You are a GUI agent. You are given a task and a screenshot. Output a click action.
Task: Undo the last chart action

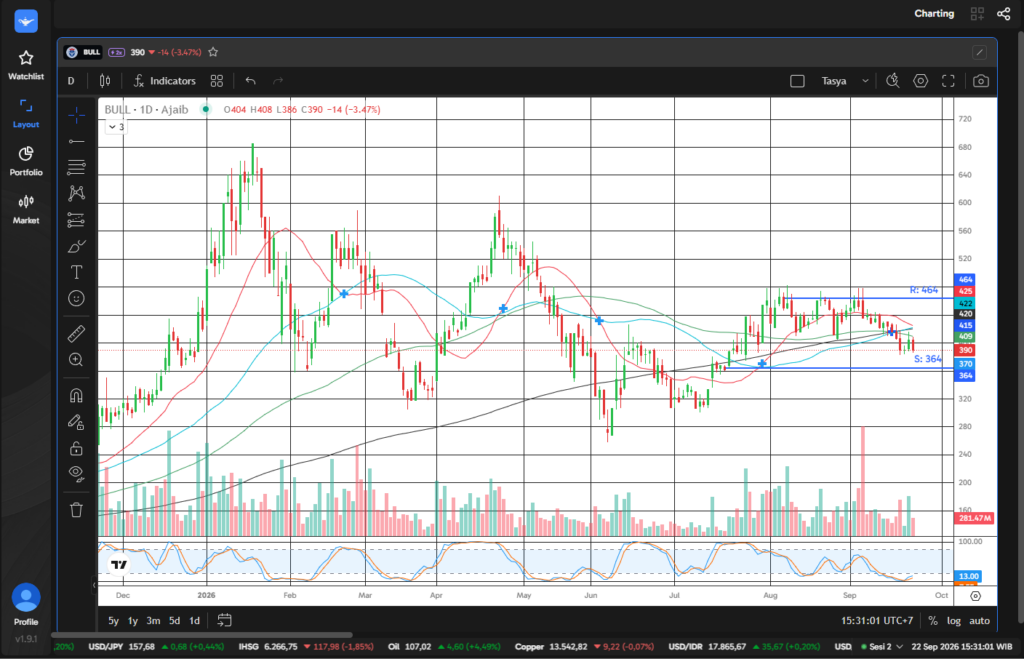[251, 81]
